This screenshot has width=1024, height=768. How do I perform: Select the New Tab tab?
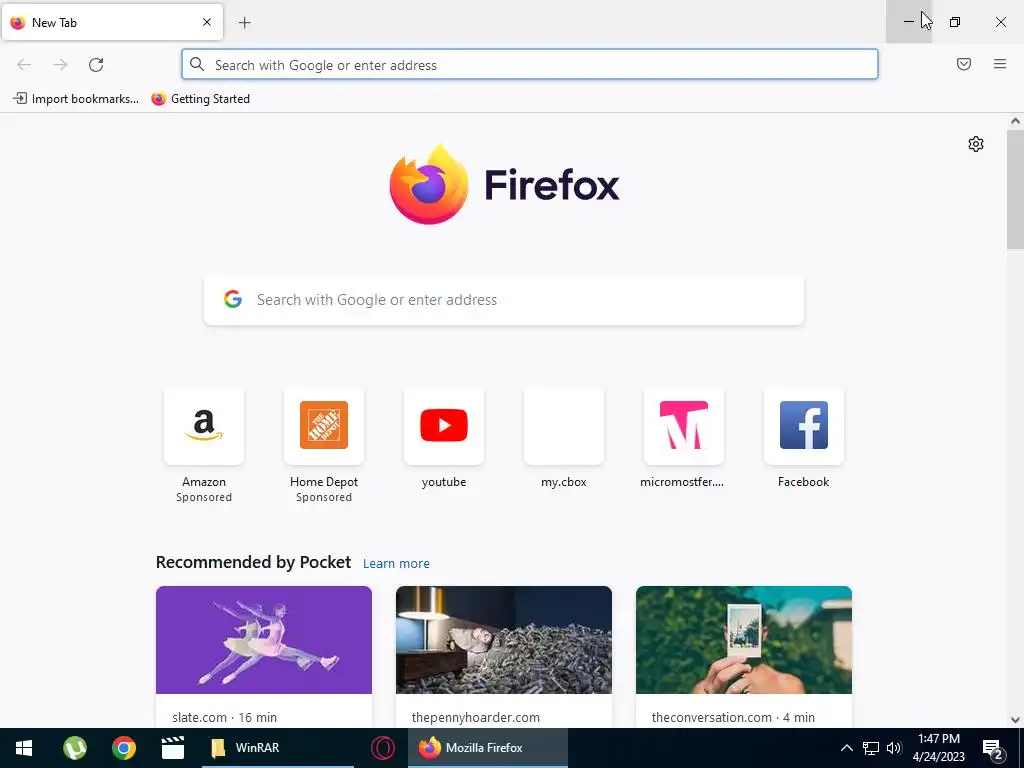click(x=112, y=22)
